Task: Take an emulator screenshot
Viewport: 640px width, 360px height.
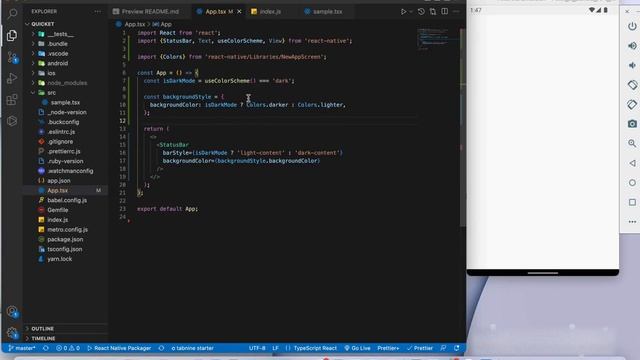Action: click(x=632, y=124)
